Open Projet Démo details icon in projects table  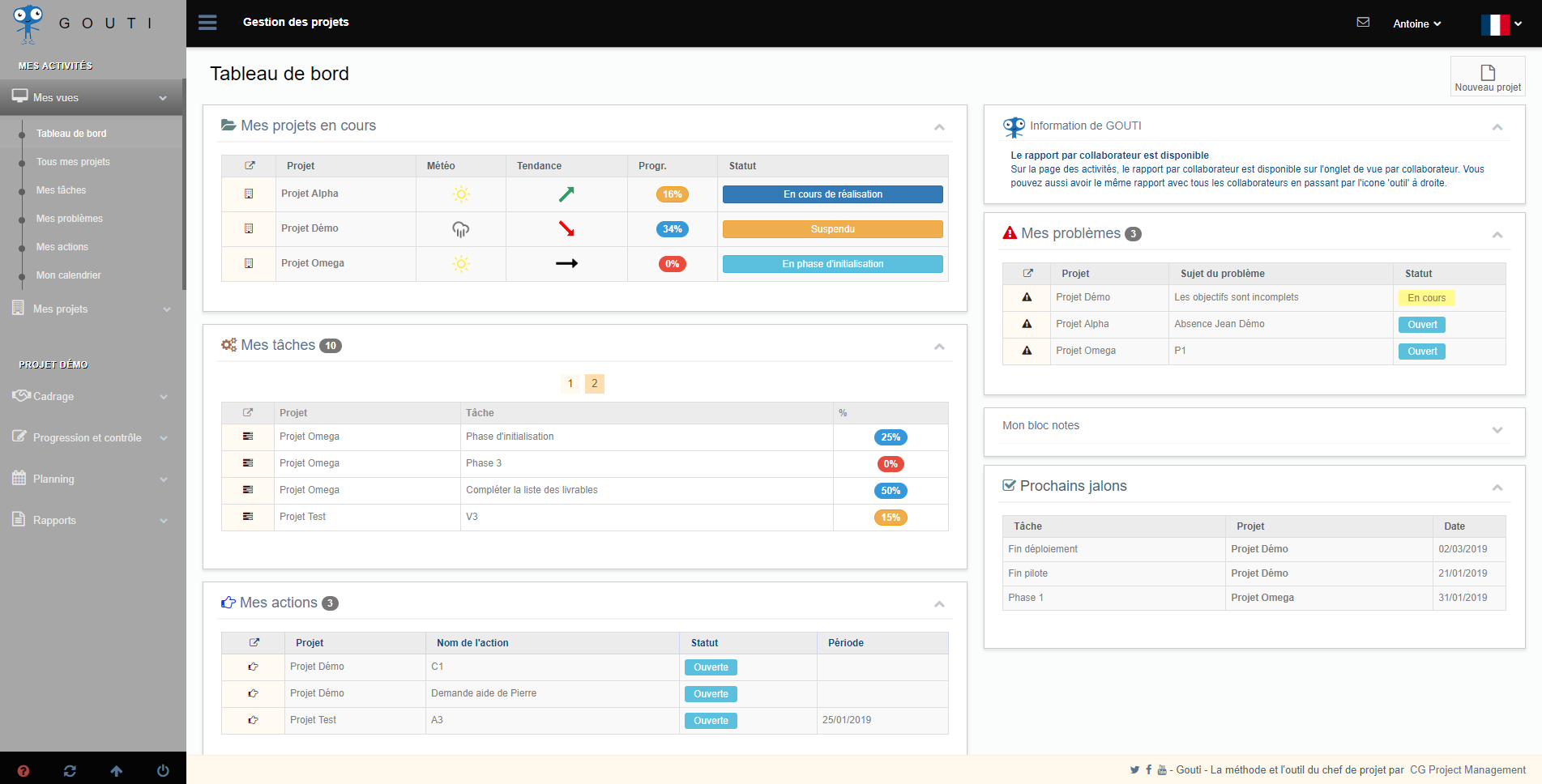pos(249,229)
